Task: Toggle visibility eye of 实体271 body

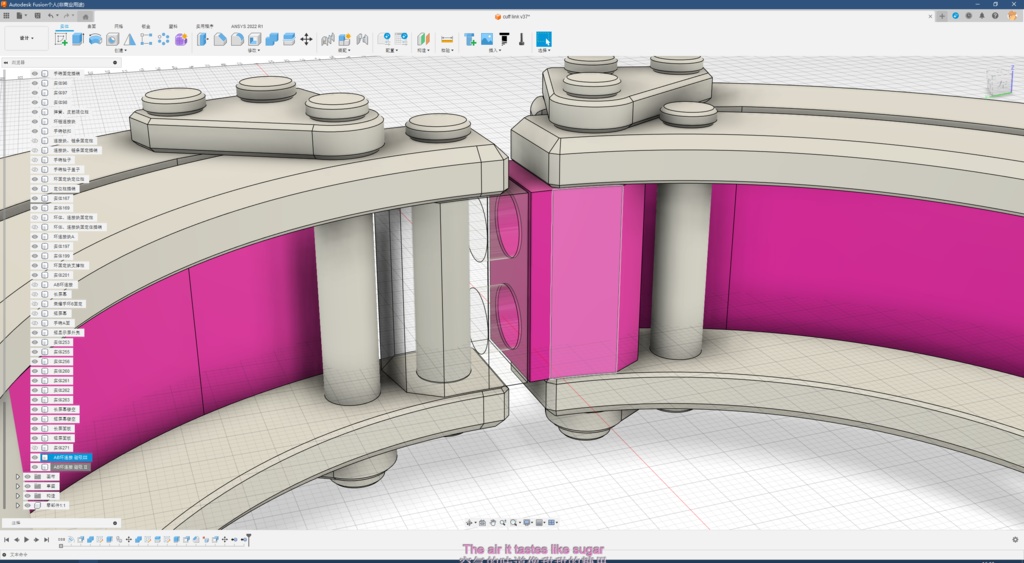Action: click(x=34, y=447)
